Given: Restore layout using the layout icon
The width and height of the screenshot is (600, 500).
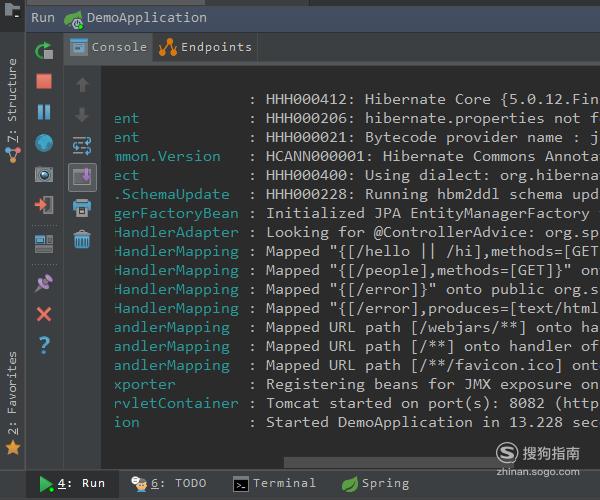Looking at the screenshot, I should [44, 244].
